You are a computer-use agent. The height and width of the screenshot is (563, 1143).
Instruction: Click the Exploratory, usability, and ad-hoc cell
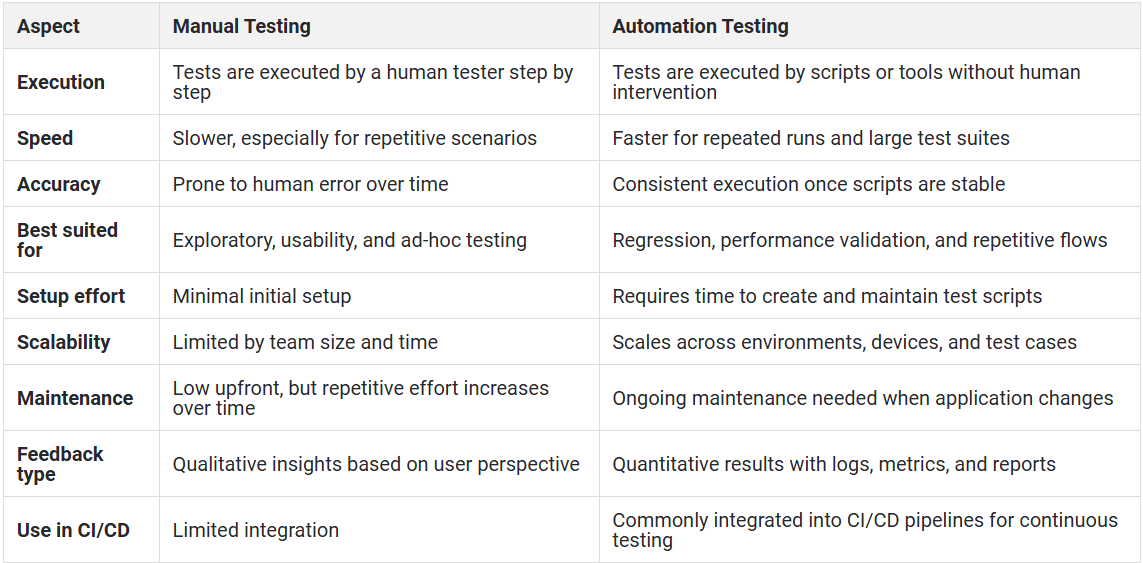pos(350,240)
